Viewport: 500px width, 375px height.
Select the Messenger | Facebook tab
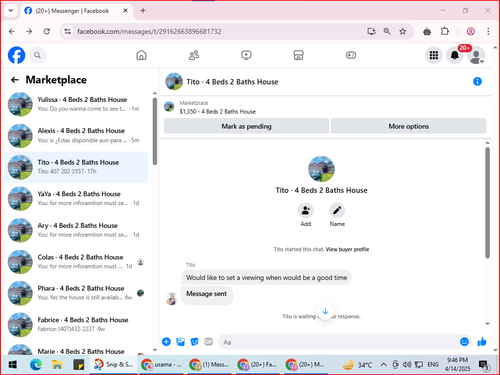coord(76,11)
